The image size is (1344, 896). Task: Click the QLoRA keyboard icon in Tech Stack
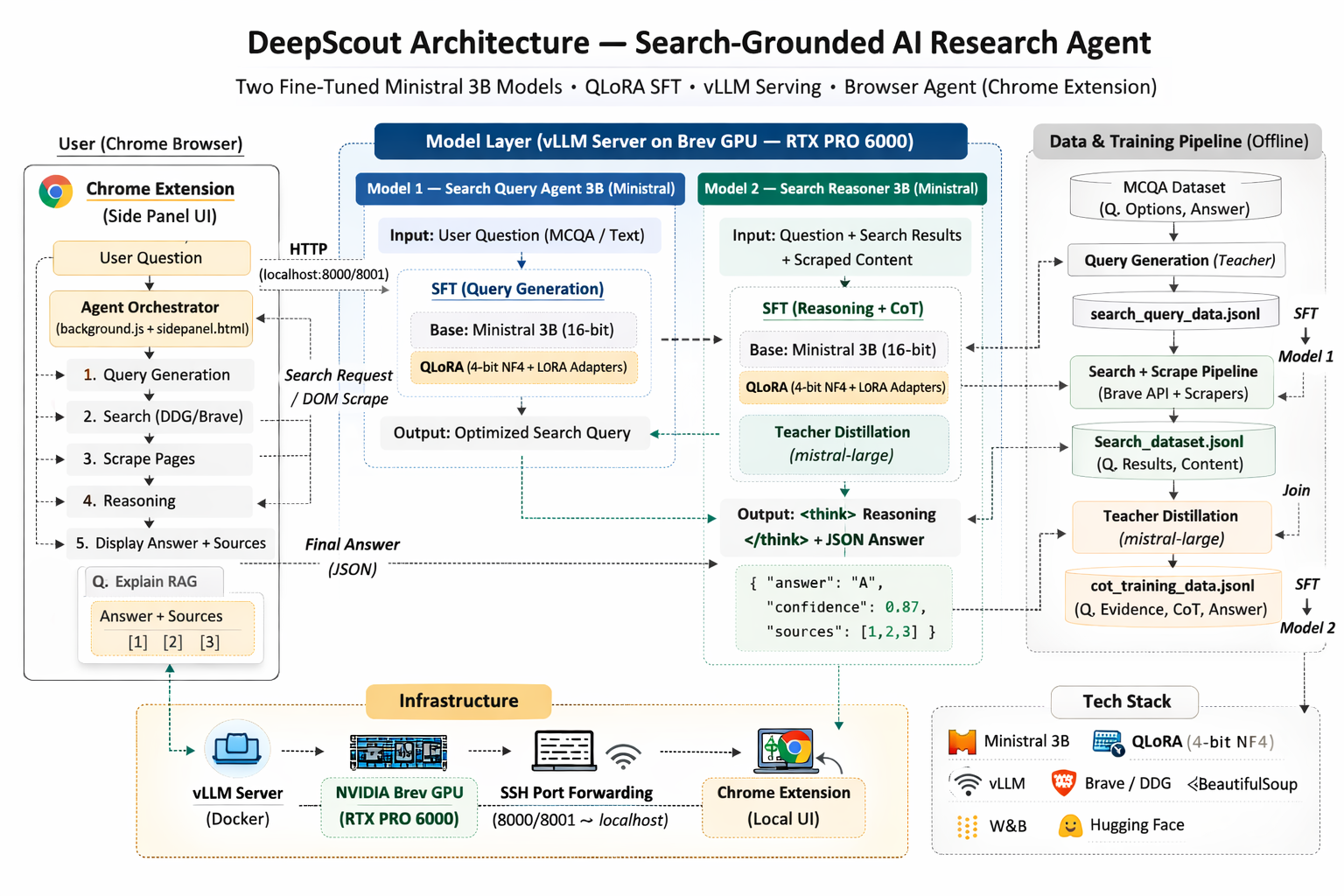click(x=1108, y=742)
